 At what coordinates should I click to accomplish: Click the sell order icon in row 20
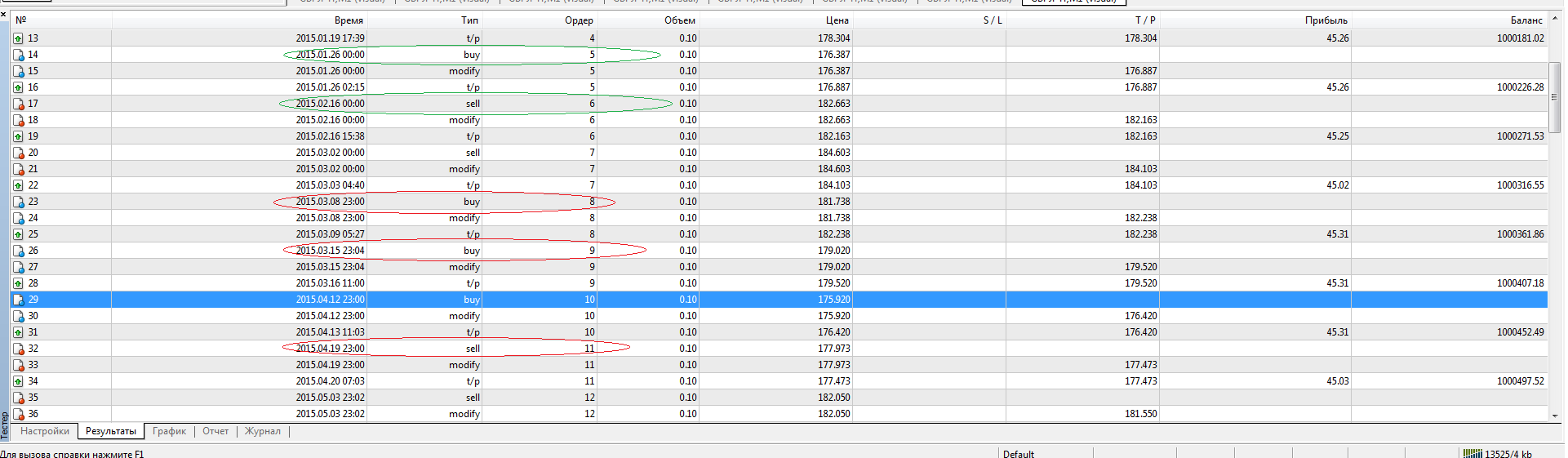18,153
